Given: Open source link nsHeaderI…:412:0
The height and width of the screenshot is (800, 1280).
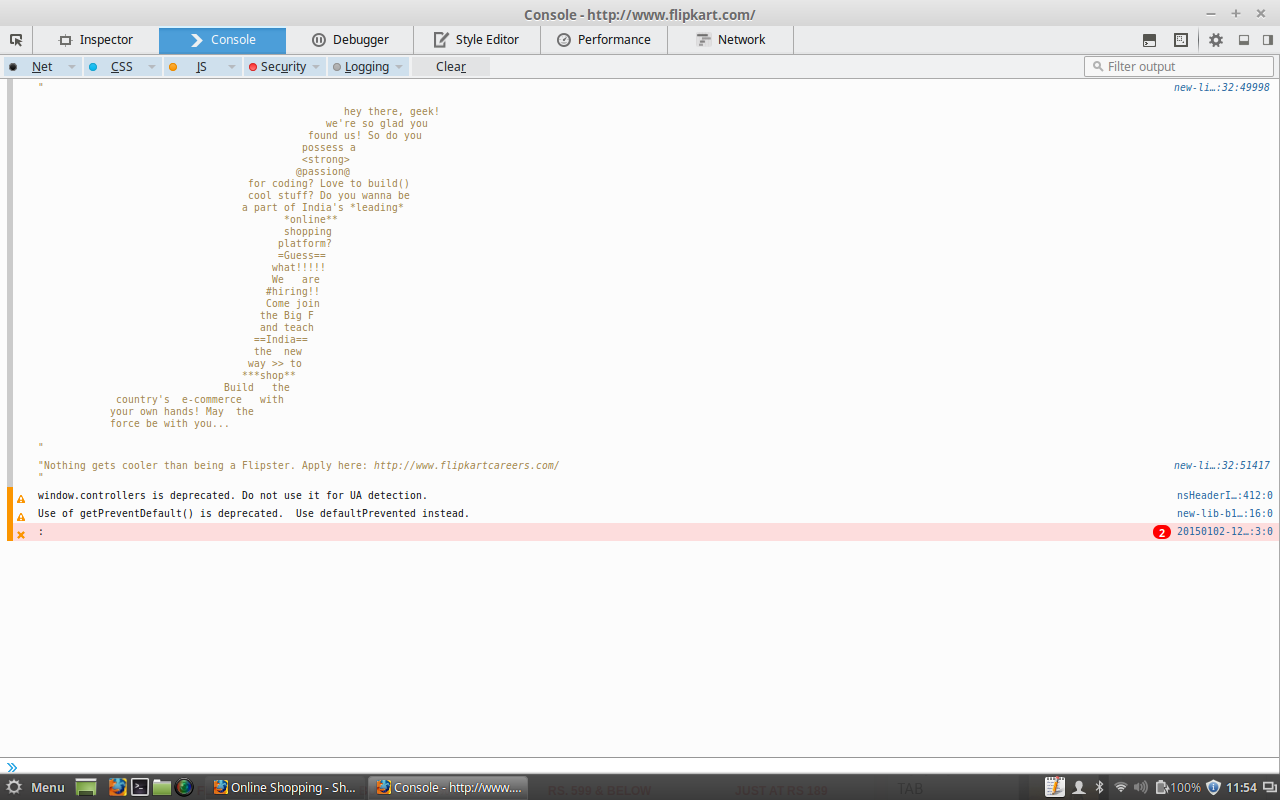Looking at the screenshot, I should click(1224, 495).
